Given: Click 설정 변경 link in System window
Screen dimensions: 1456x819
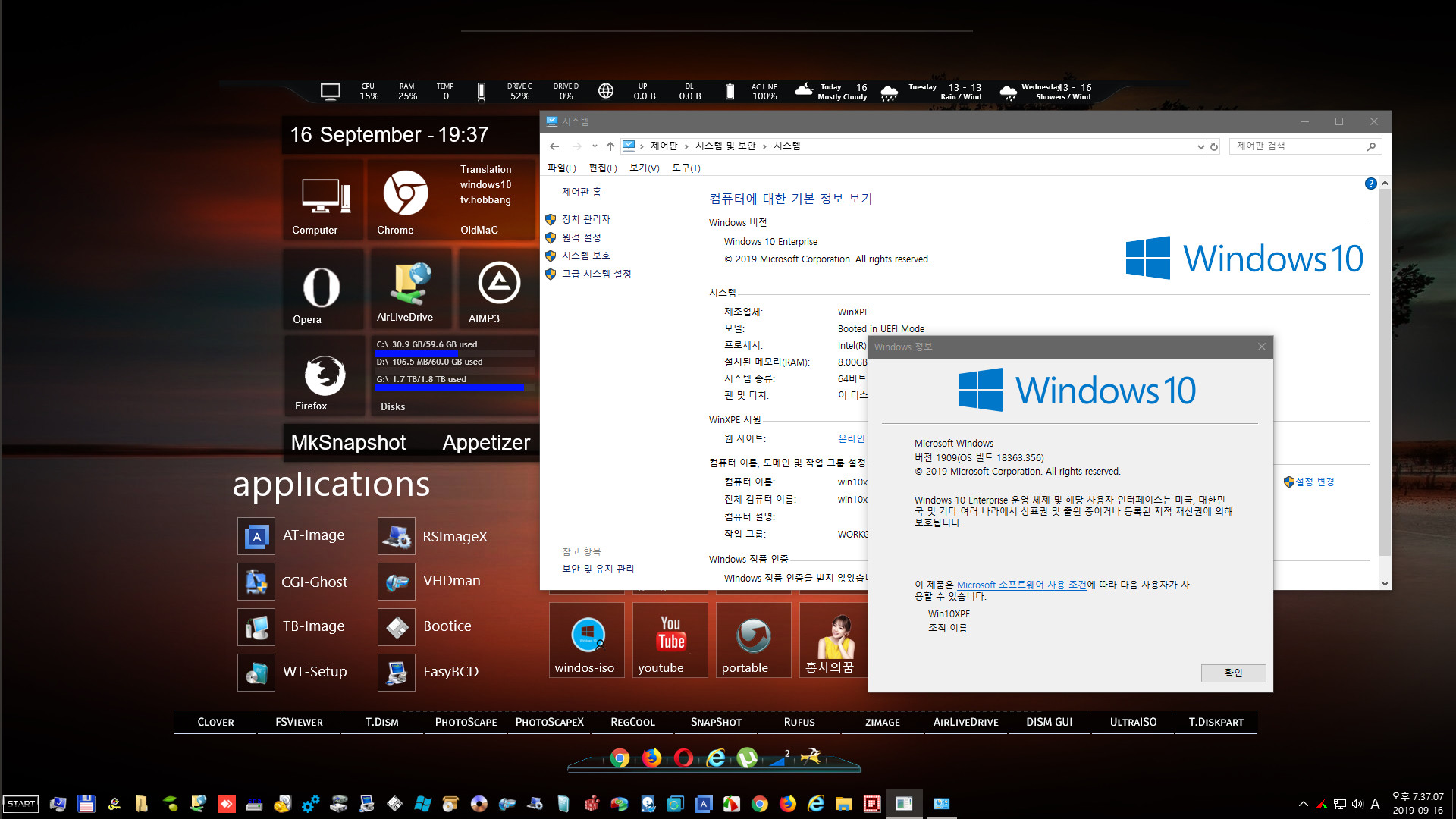Looking at the screenshot, I should tap(1314, 482).
